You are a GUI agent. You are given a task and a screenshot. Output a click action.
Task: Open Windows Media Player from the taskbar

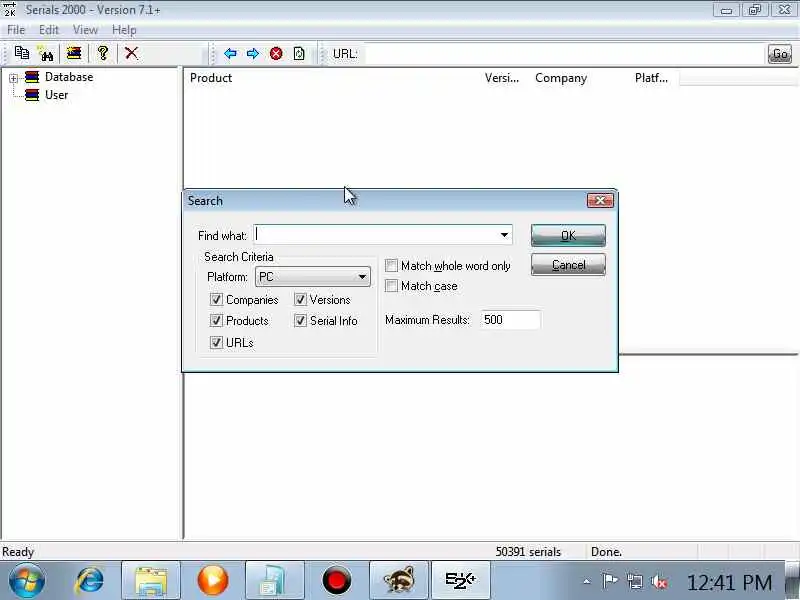[x=213, y=581]
